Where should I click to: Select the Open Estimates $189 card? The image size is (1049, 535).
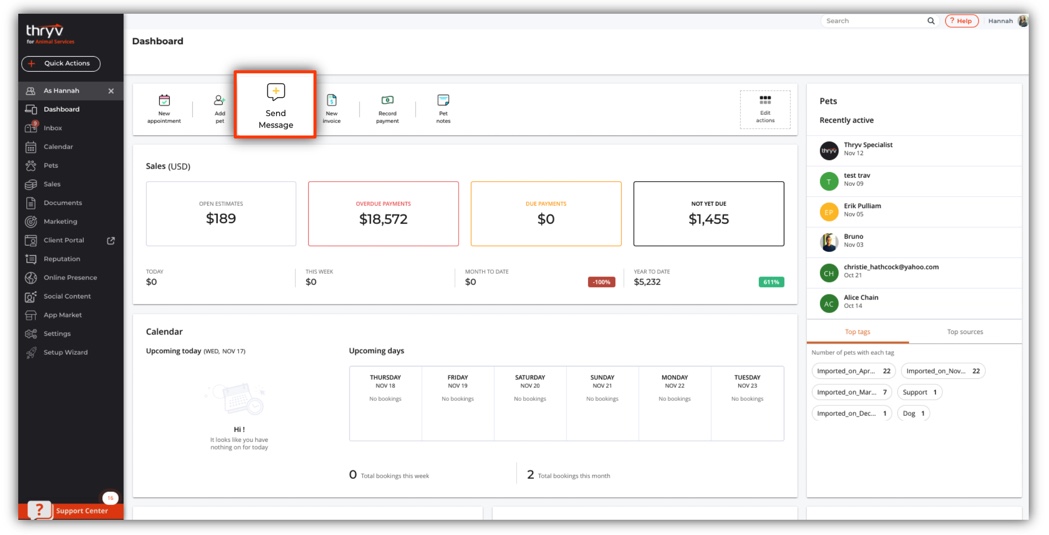(x=221, y=213)
